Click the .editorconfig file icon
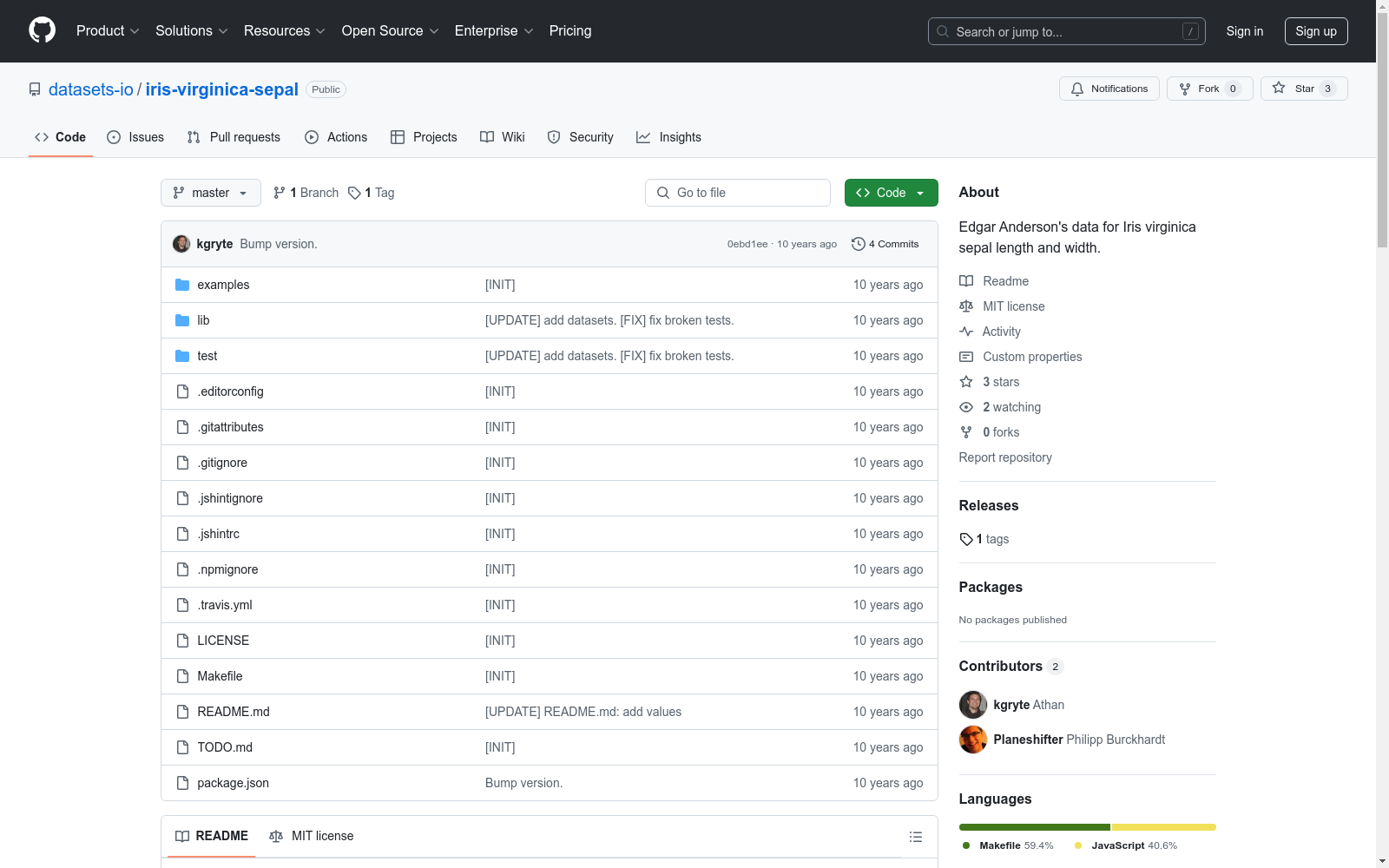 182,391
